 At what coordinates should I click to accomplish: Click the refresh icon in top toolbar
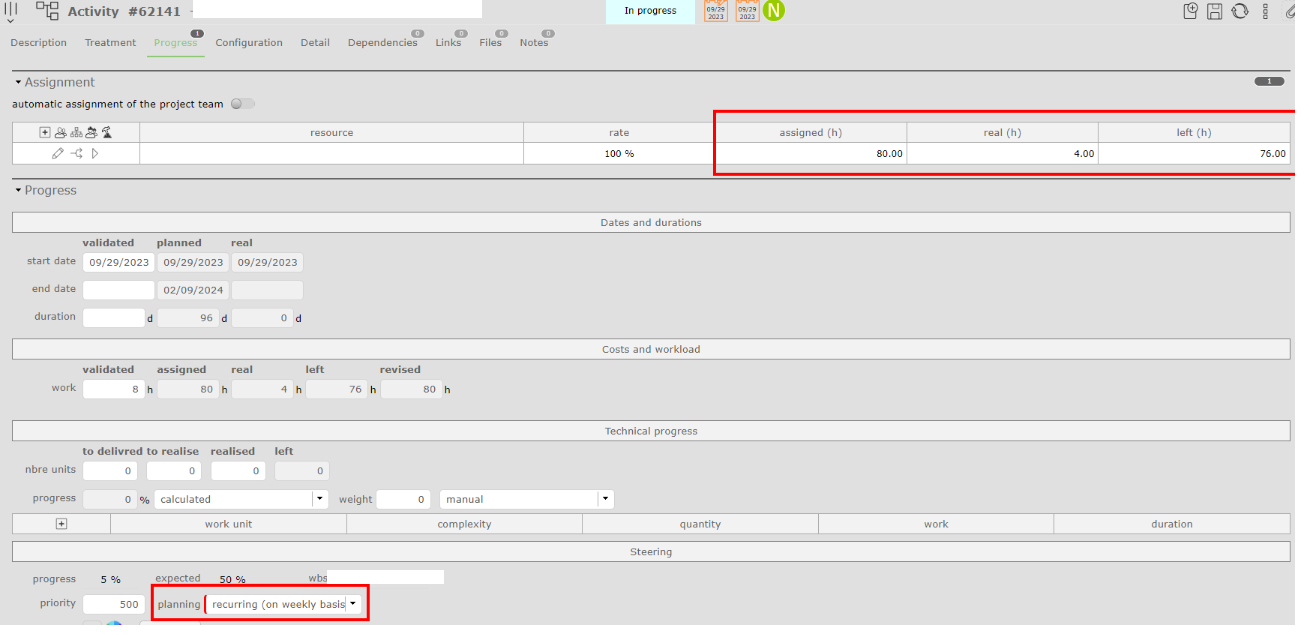click(1240, 11)
